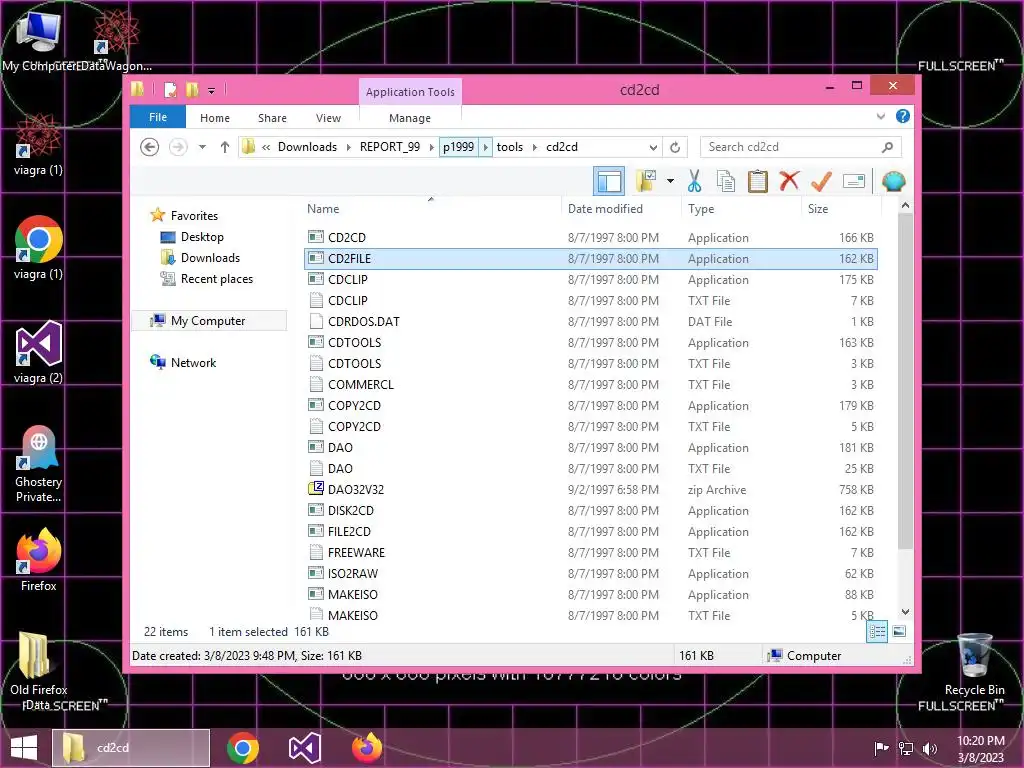Image resolution: width=1024 pixels, height=768 pixels.
Task: Select the ISO2RAW application
Action: tap(590, 573)
